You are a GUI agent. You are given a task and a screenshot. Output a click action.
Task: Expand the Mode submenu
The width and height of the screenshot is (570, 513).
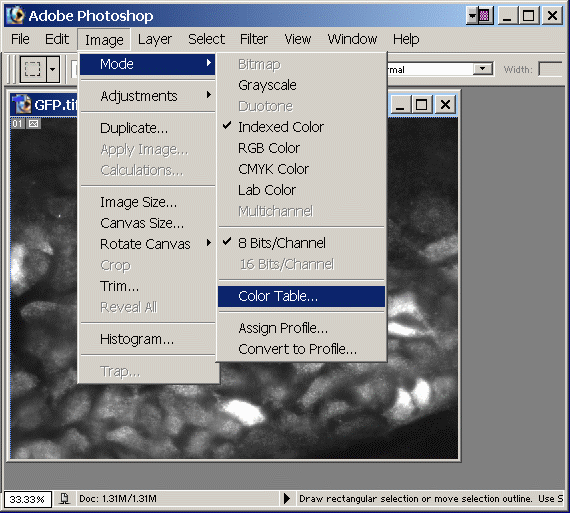148,64
